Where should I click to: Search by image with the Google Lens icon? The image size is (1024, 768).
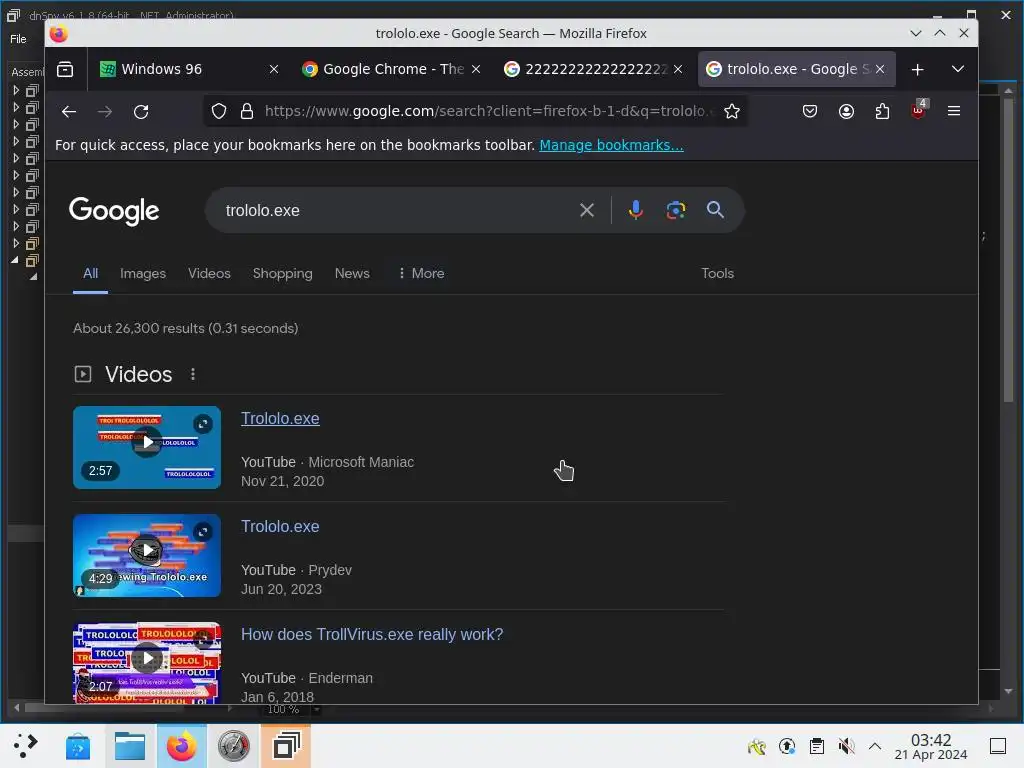[676, 210]
